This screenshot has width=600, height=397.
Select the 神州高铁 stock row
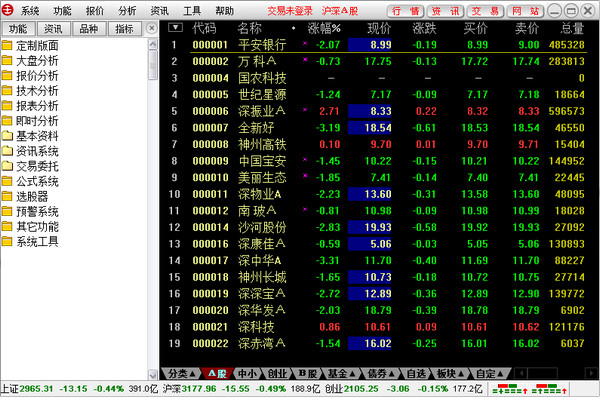coord(377,144)
